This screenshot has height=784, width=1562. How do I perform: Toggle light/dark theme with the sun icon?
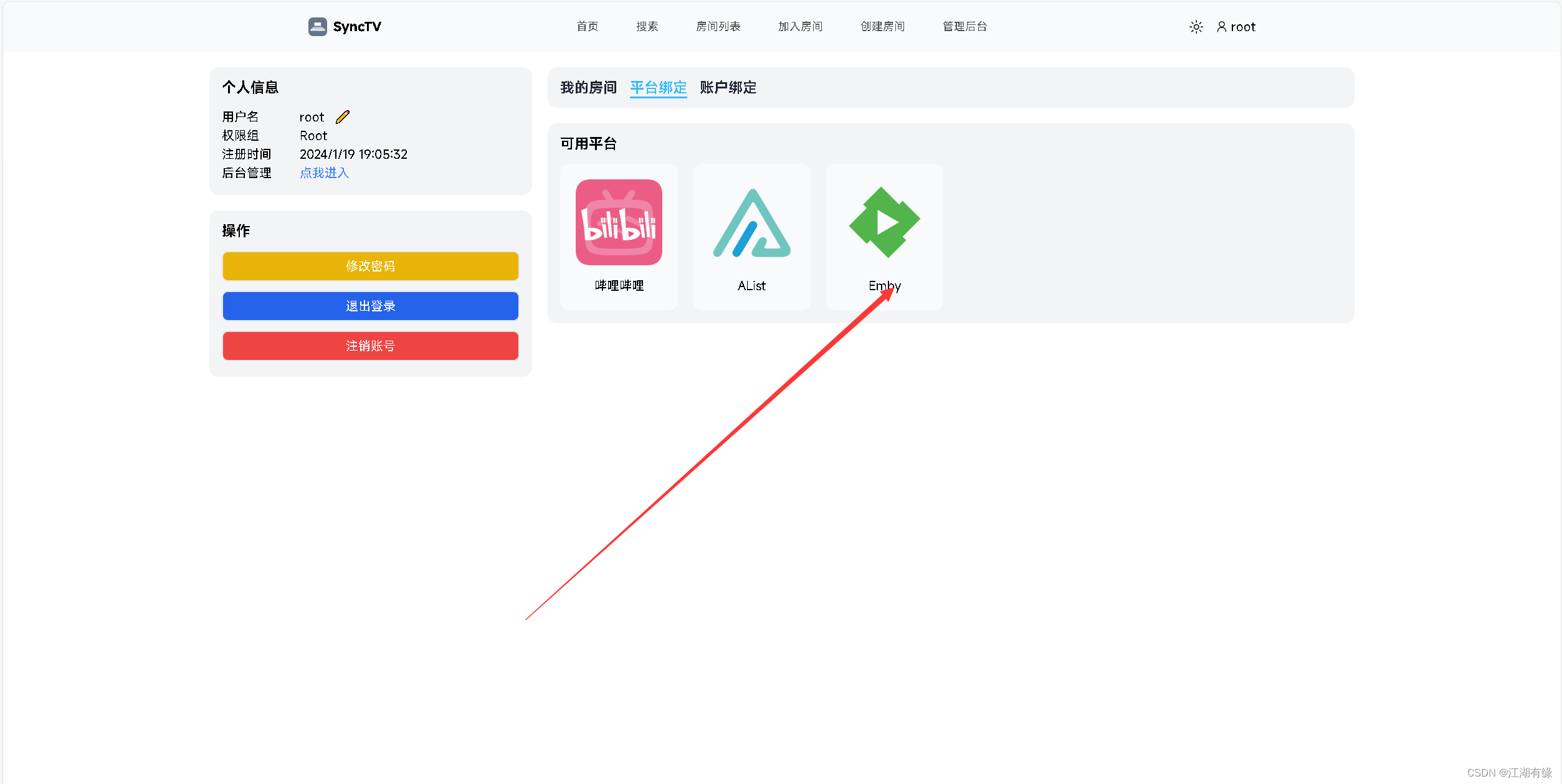tap(1195, 27)
